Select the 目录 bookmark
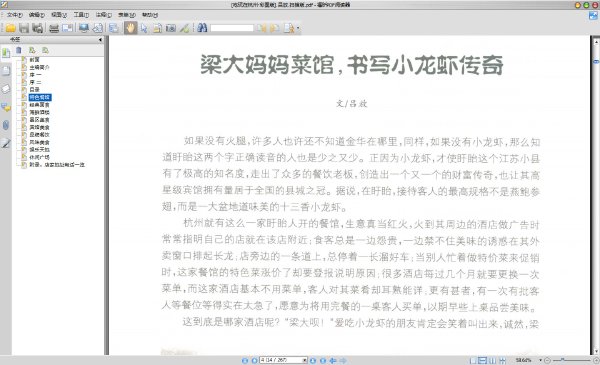Image resolution: width=600 pixels, height=365 pixels. pyautogui.click(x=34, y=90)
